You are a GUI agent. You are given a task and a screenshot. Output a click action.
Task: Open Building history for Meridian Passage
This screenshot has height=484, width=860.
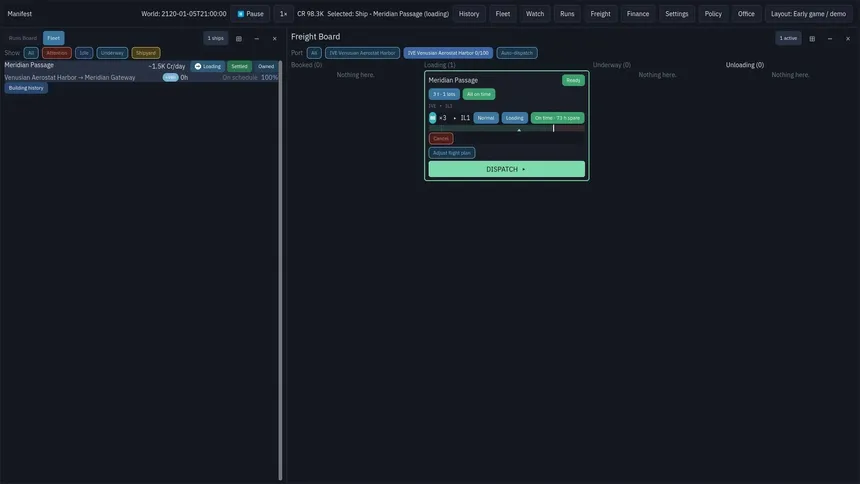coord(26,88)
